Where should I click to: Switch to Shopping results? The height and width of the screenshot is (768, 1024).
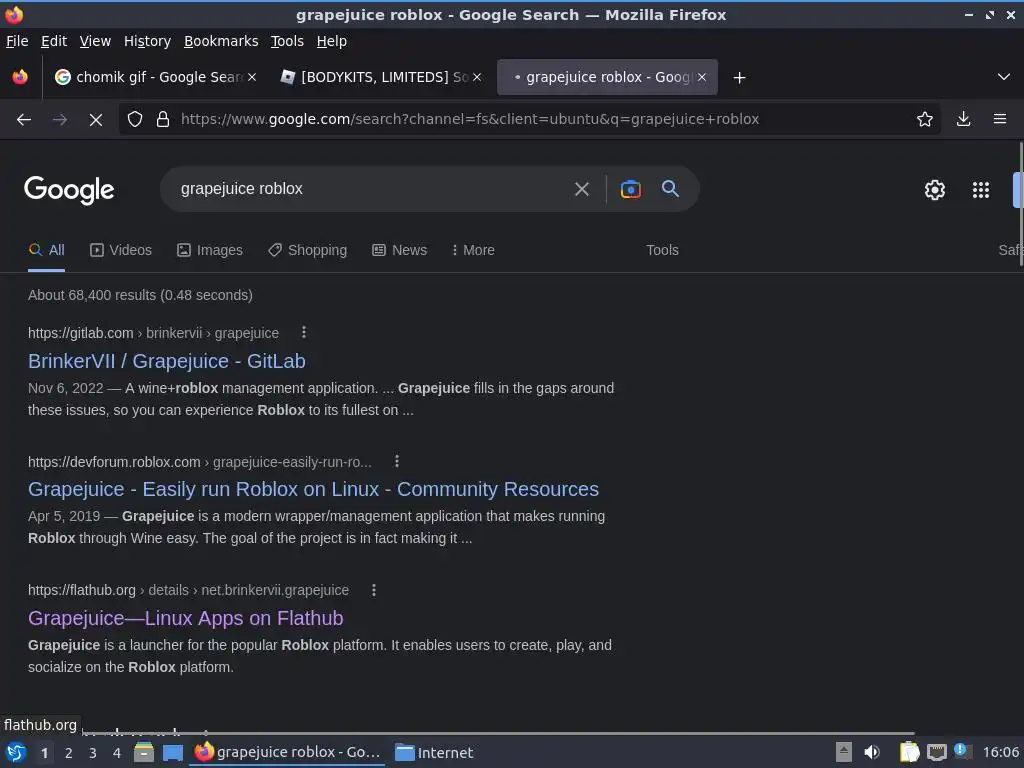tap(308, 250)
